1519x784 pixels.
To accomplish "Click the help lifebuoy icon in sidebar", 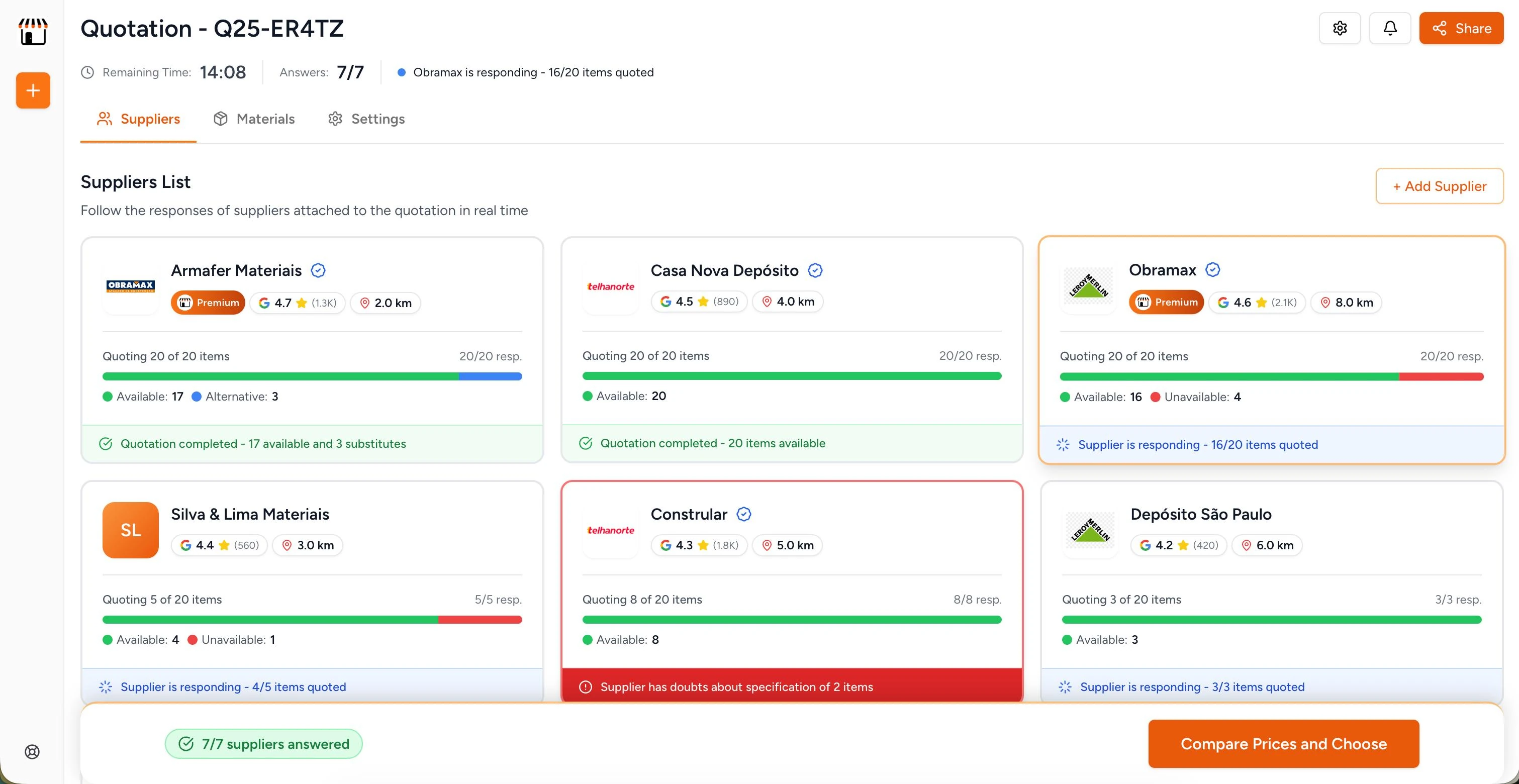I will click(33, 751).
